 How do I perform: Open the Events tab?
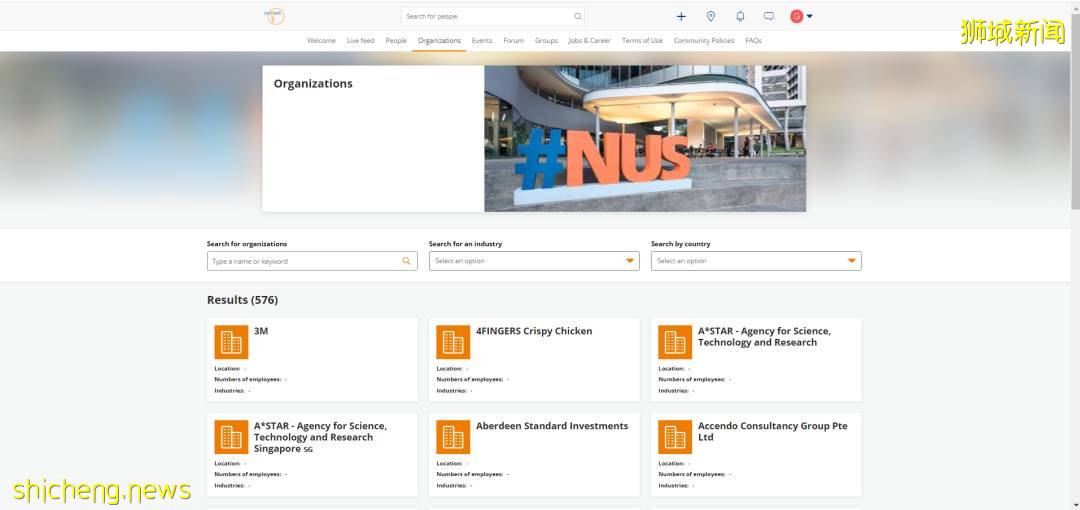click(x=482, y=41)
